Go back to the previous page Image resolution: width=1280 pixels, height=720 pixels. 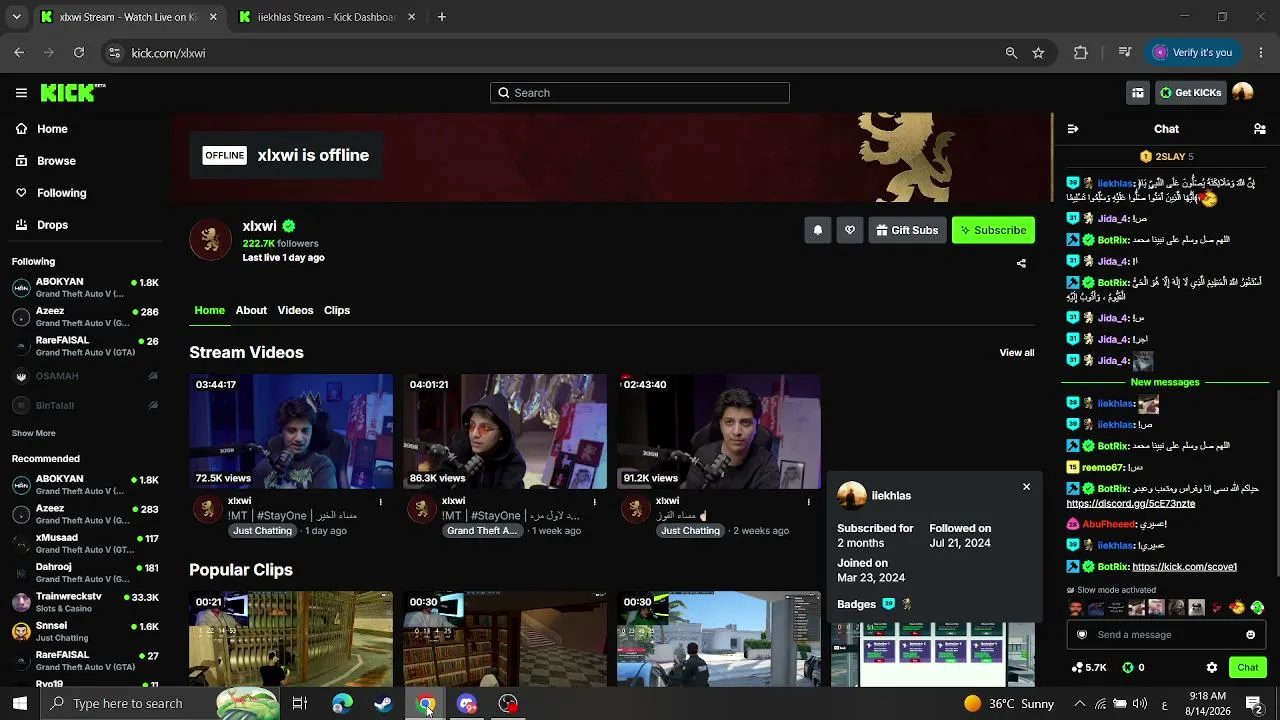[19, 53]
